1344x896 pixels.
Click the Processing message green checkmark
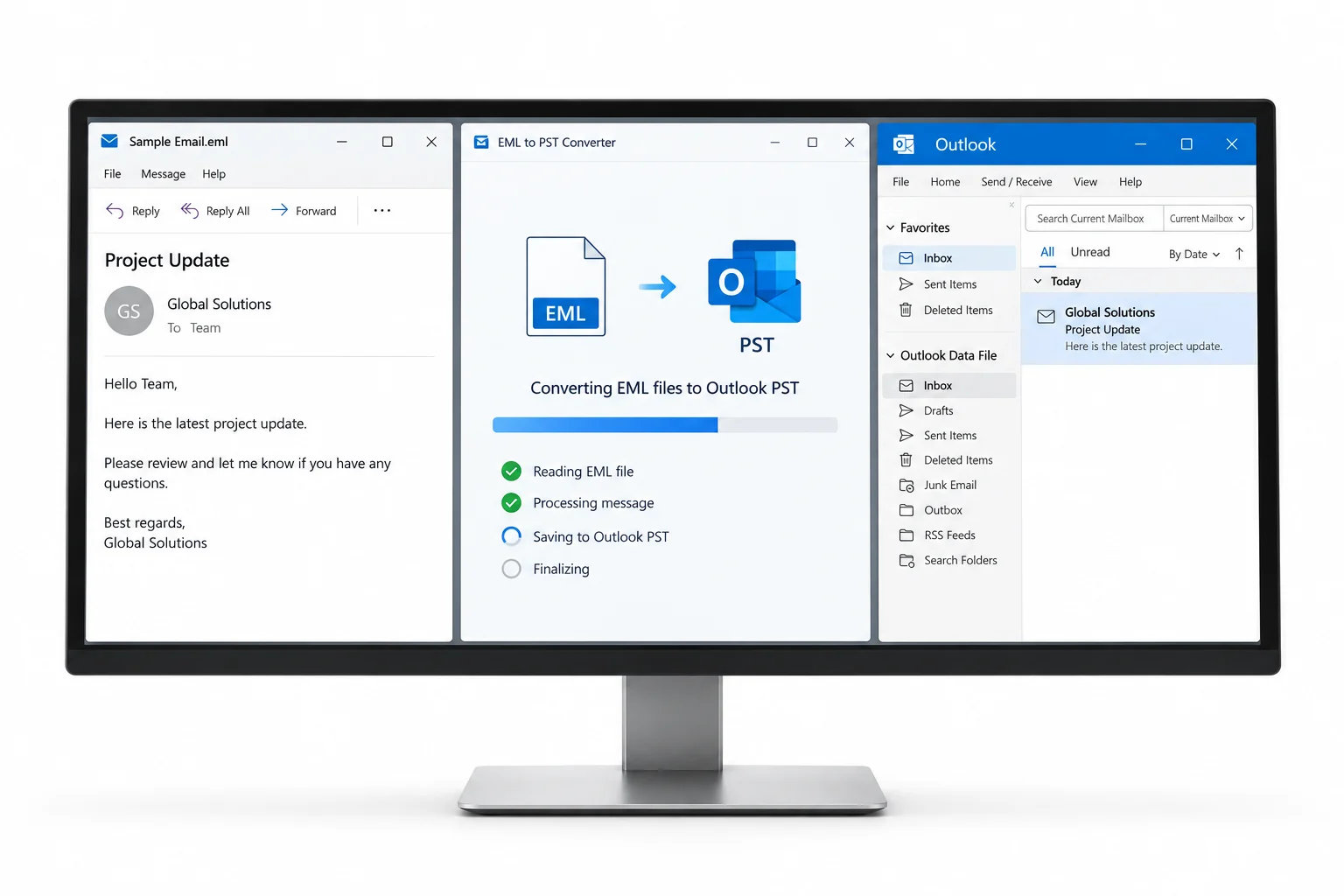click(x=511, y=503)
